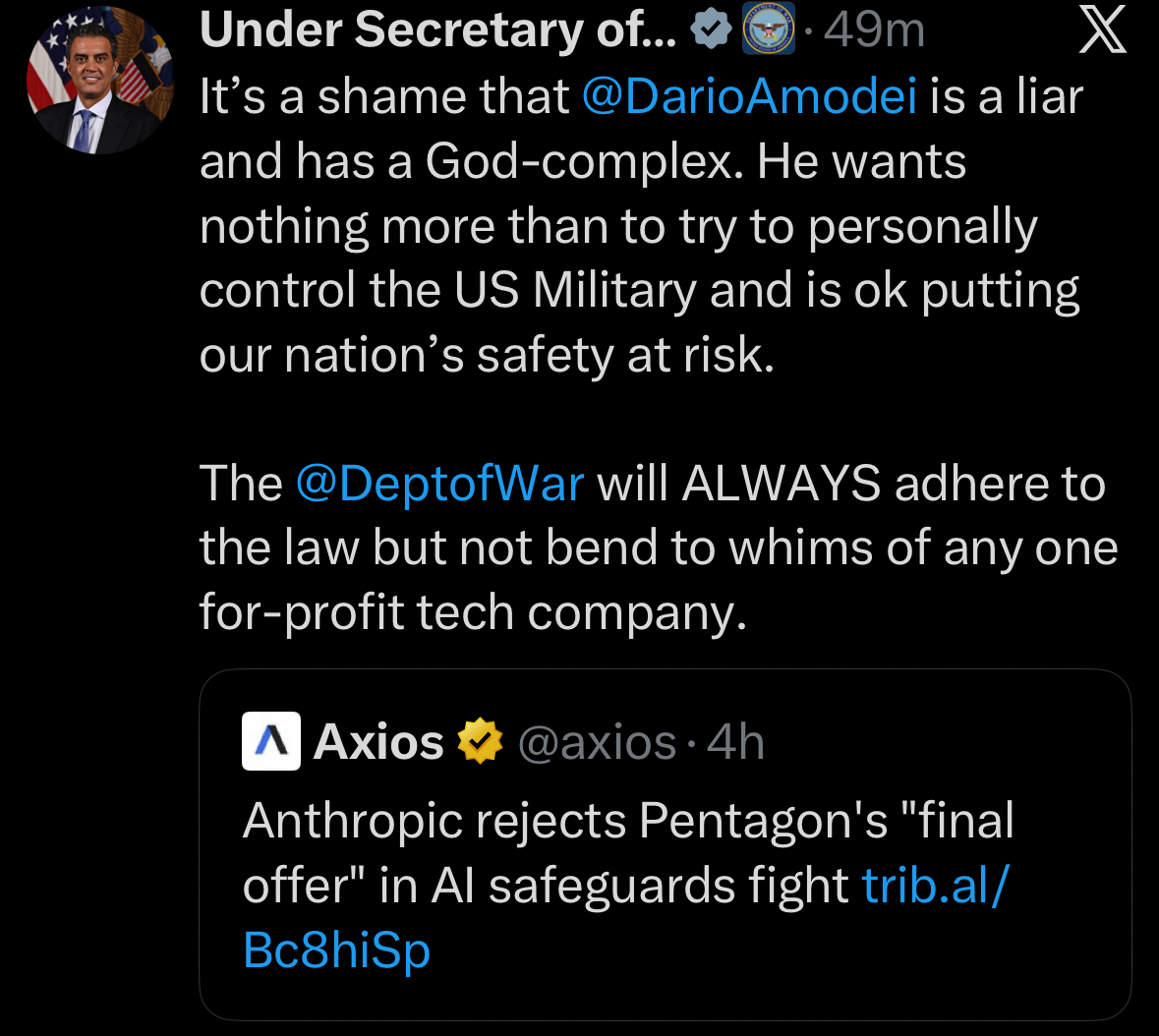Click the word "ALWAYS" in the post
1159x1036 pixels.
pos(781,484)
